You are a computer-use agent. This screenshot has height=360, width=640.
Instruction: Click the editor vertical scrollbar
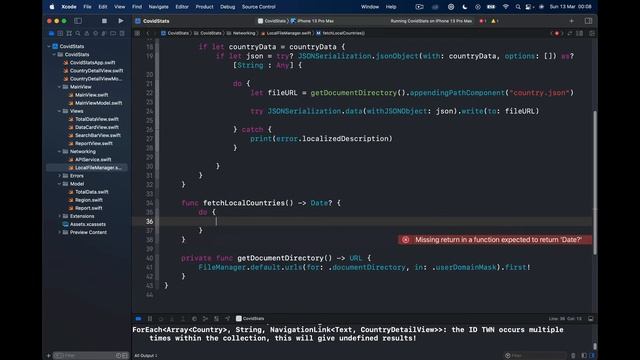(595, 182)
